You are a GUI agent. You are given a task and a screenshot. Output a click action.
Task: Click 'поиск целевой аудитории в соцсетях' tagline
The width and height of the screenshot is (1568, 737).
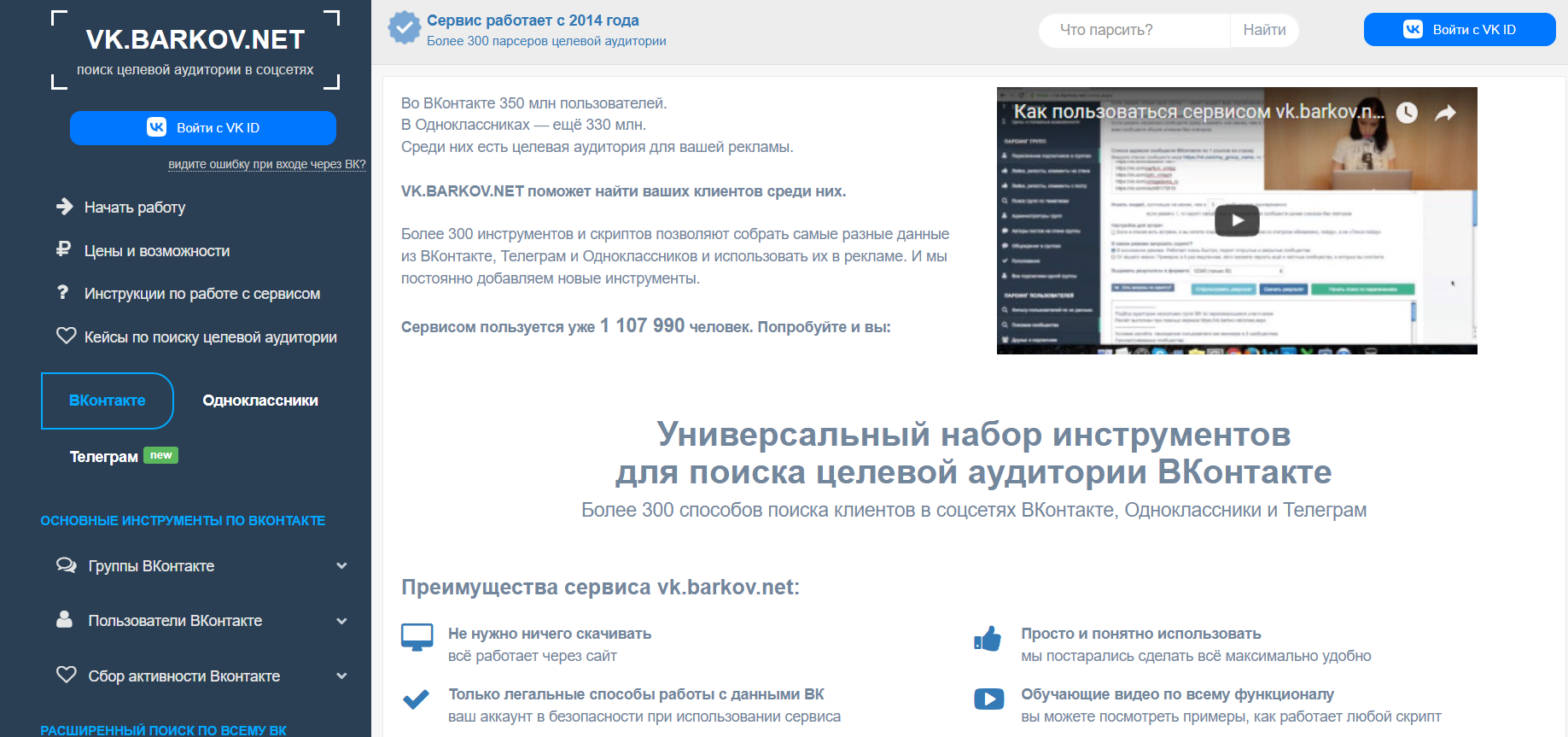tap(195, 69)
